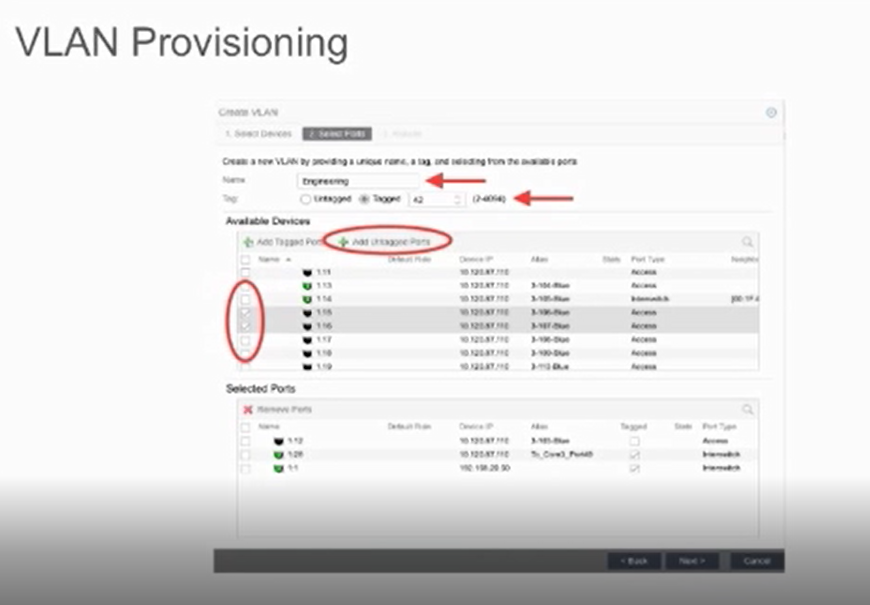
Task: Select the Tagged radio button
Action: pyautogui.click(x=365, y=200)
